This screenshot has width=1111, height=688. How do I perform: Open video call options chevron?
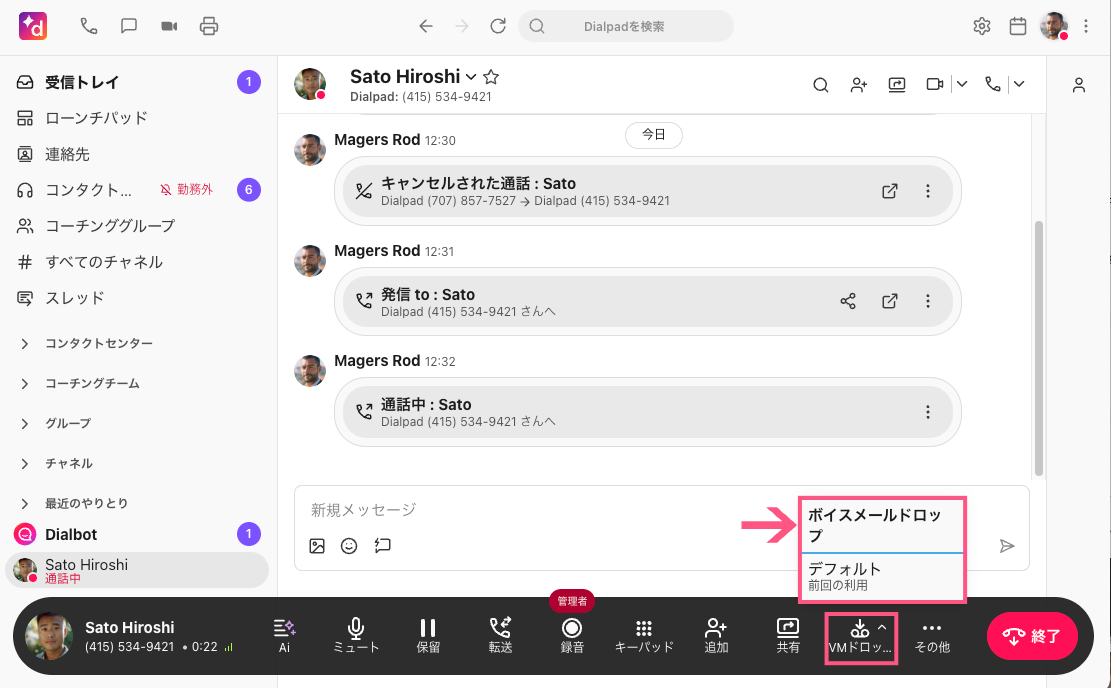[961, 84]
